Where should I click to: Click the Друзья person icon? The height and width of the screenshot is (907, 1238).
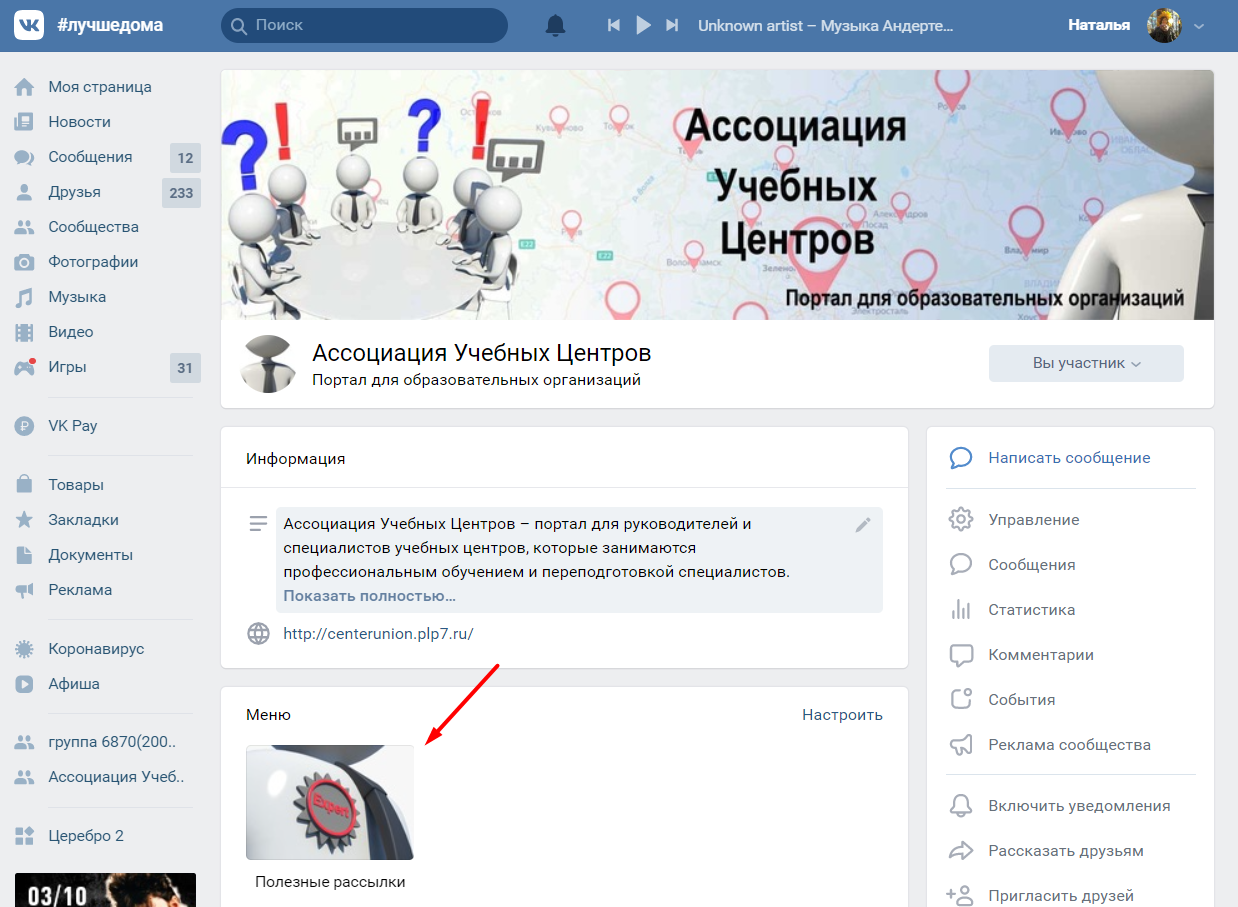(x=25, y=192)
